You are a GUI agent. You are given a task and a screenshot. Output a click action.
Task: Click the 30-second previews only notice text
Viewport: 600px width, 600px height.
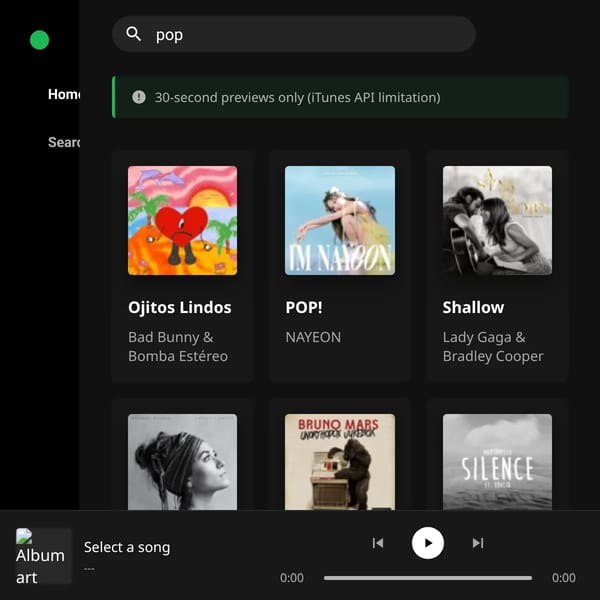coord(297,97)
